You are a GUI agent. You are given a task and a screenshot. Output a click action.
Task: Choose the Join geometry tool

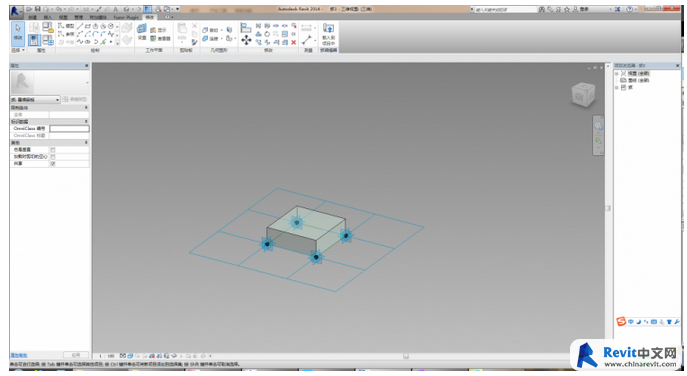pos(211,39)
